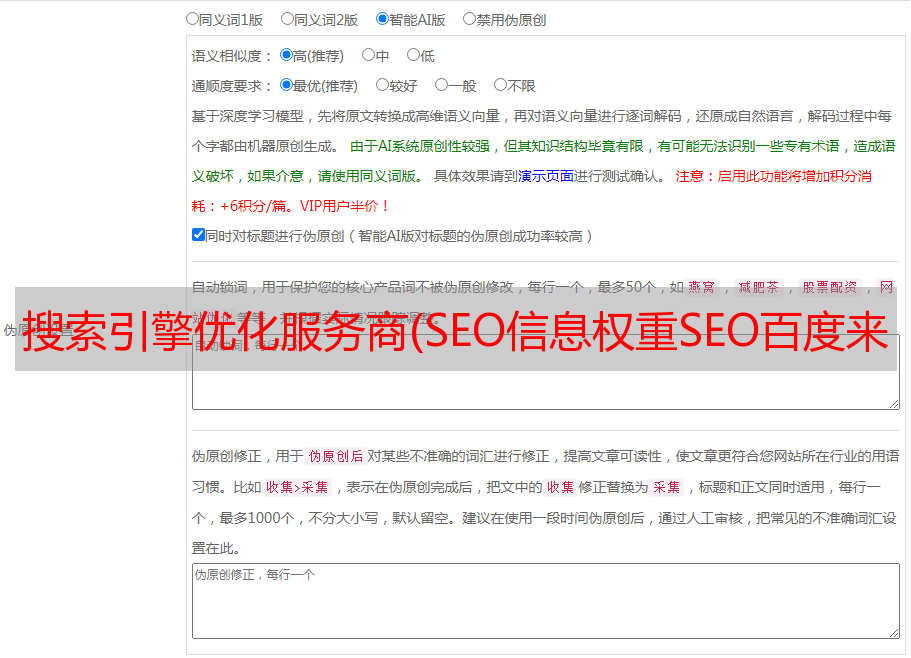This screenshot has width=911, height=658.
Task: Click the 股票配资 example tag
Action: click(x=829, y=287)
